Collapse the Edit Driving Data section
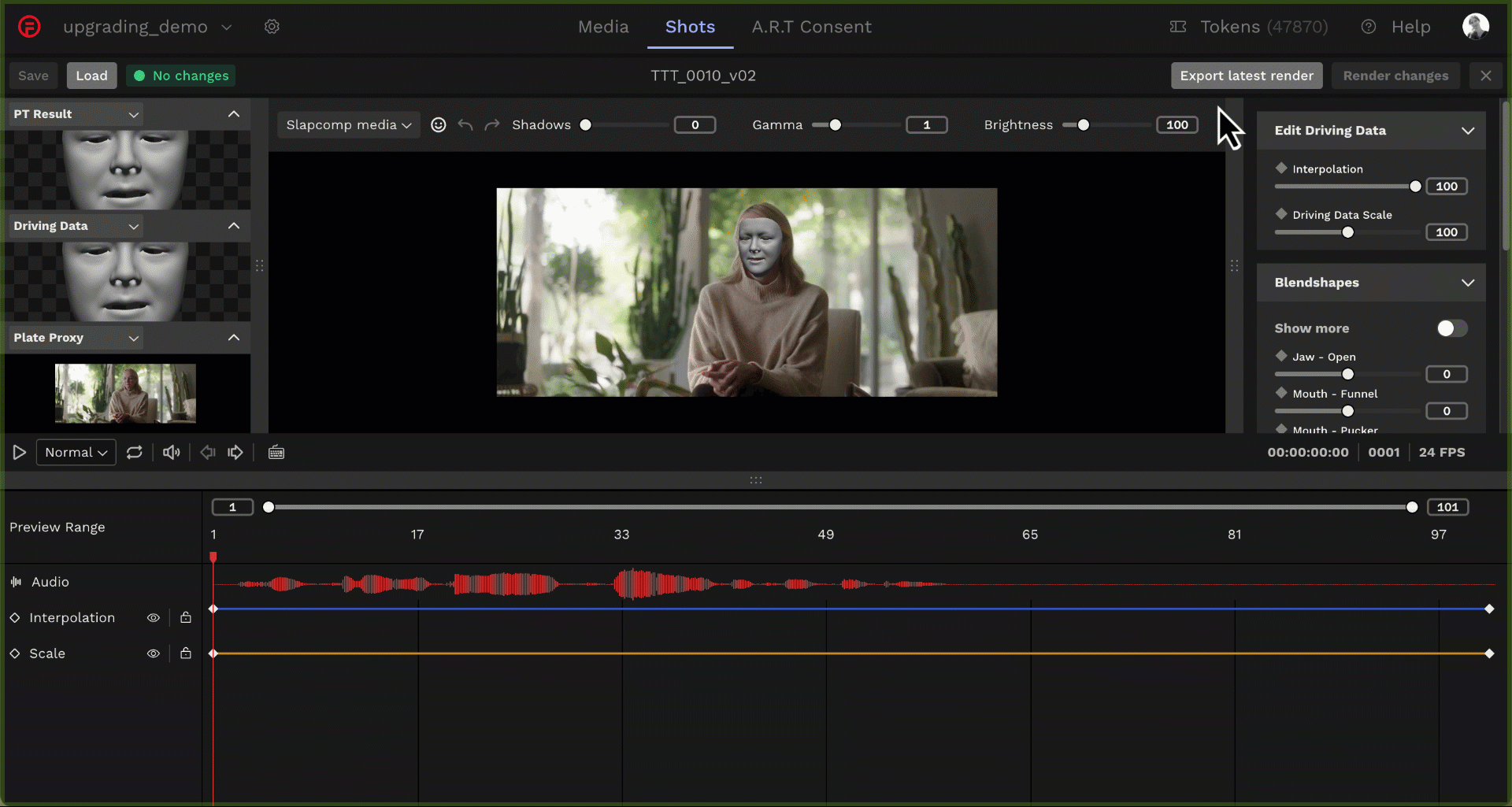This screenshot has height=807, width=1512. tap(1468, 131)
